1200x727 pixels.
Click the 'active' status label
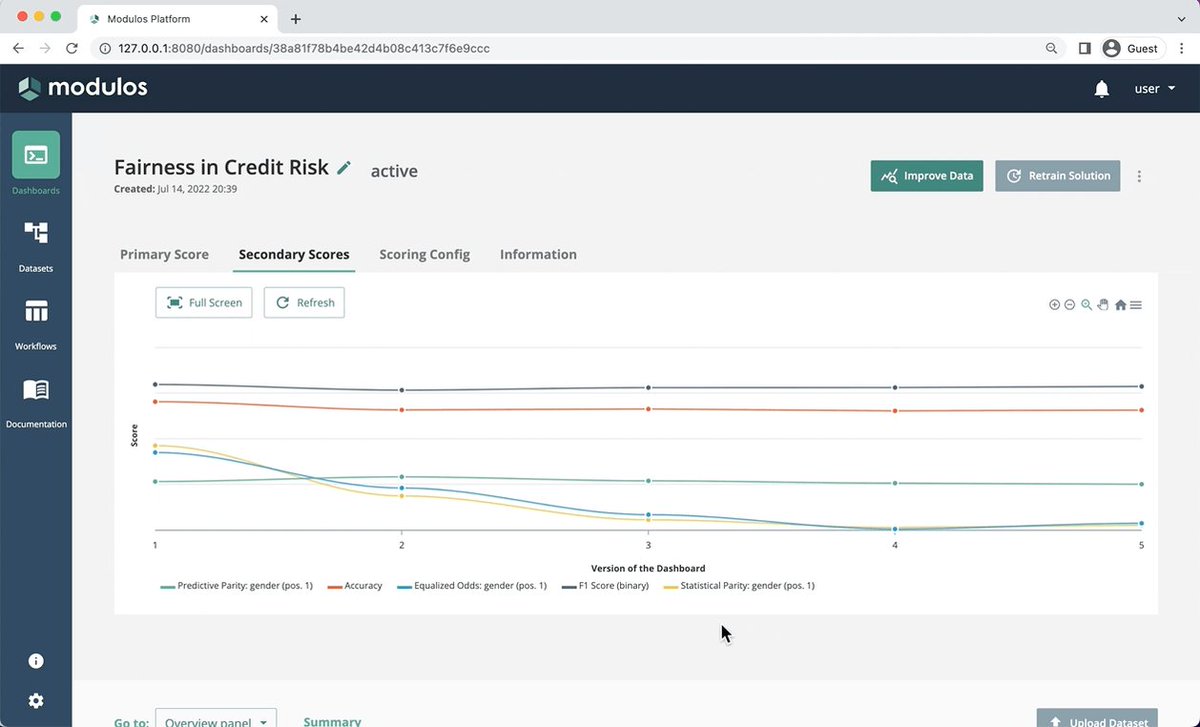tap(394, 171)
